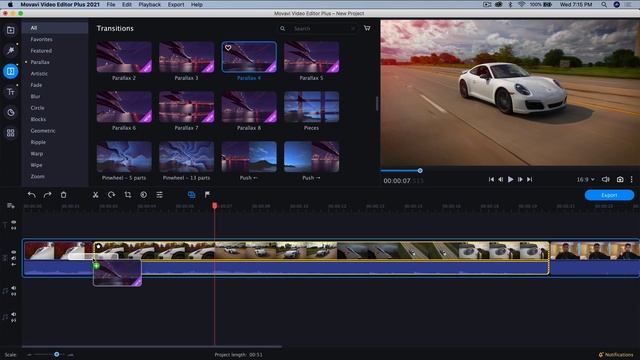Image resolution: width=640 pixels, height=360 pixels.
Task: Select the Pieces transition thumbnail
Action: pos(311,107)
